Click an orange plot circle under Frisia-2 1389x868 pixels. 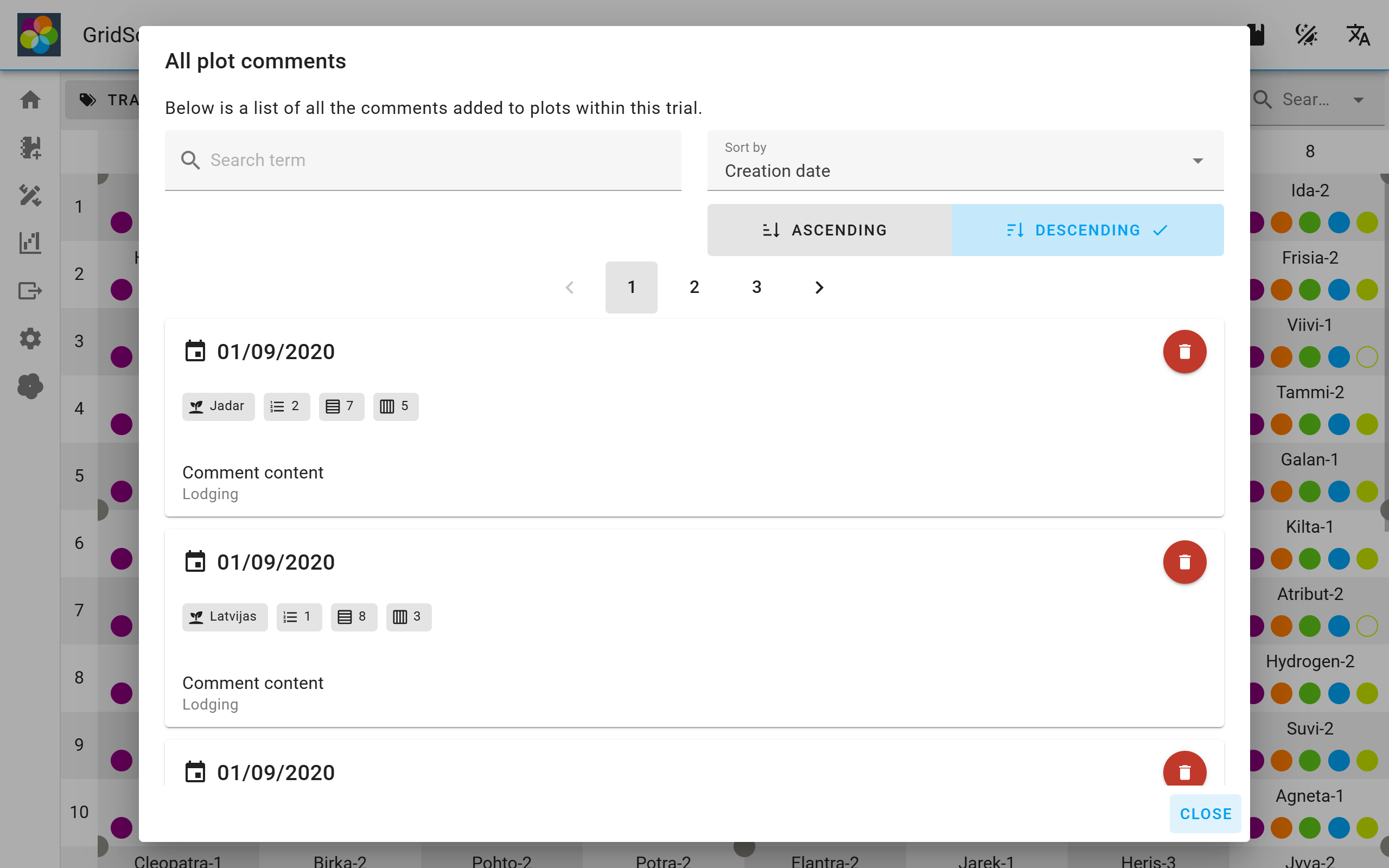tap(1282, 290)
